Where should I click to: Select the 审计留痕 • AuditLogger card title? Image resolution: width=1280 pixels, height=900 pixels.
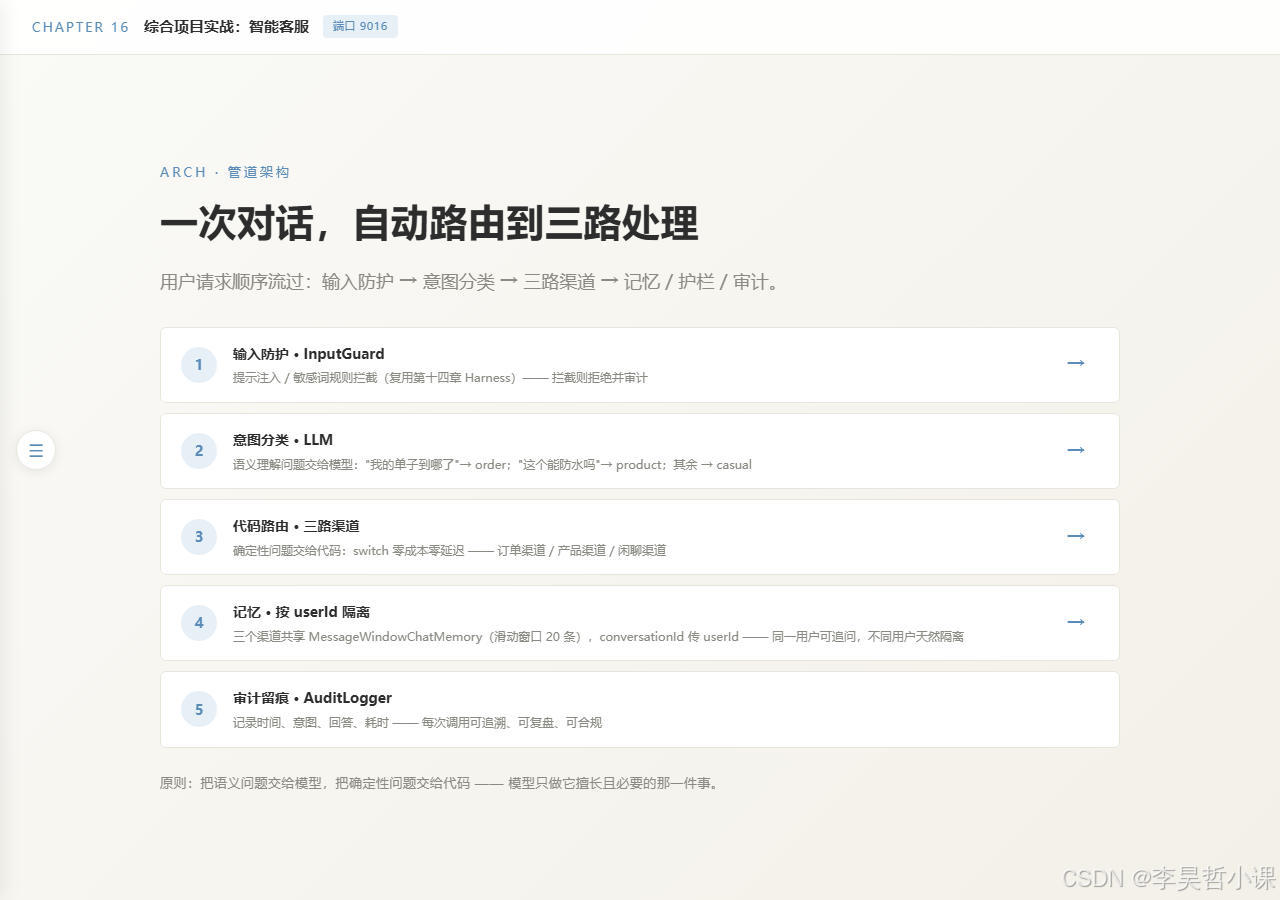(x=313, y=698)
